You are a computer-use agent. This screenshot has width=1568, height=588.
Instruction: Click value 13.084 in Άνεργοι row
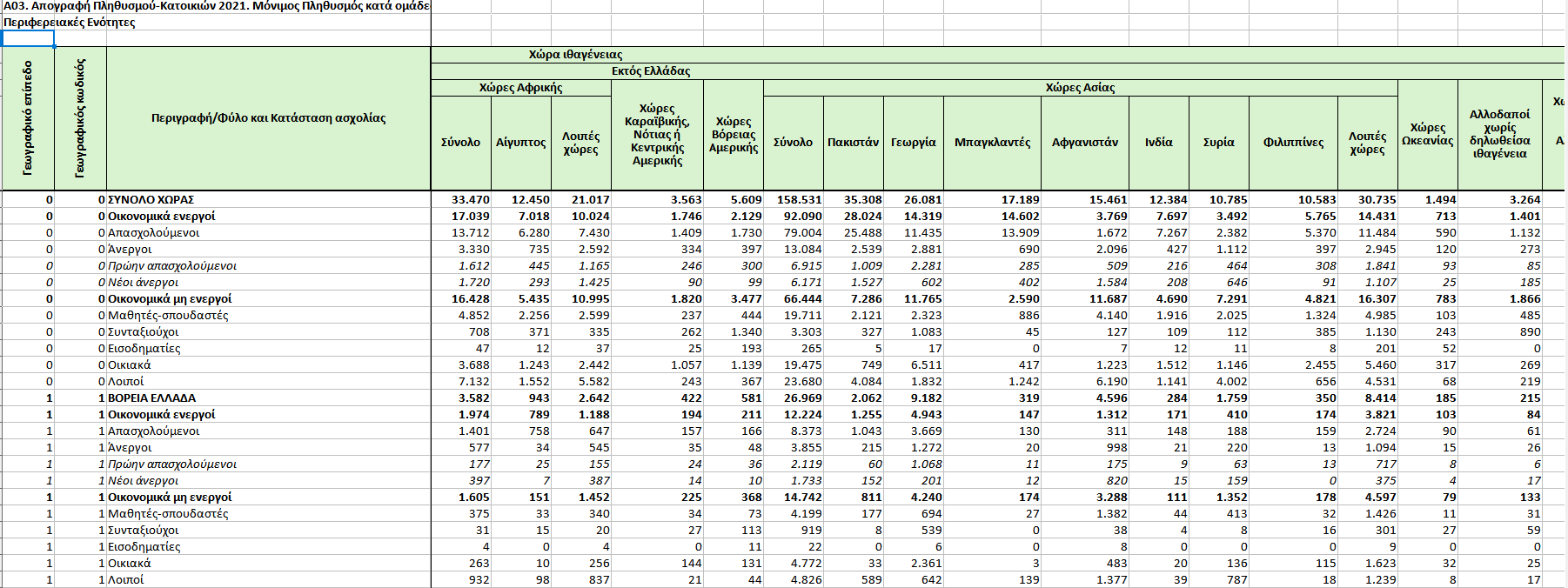pyautogui.click(x=803, y=250)
